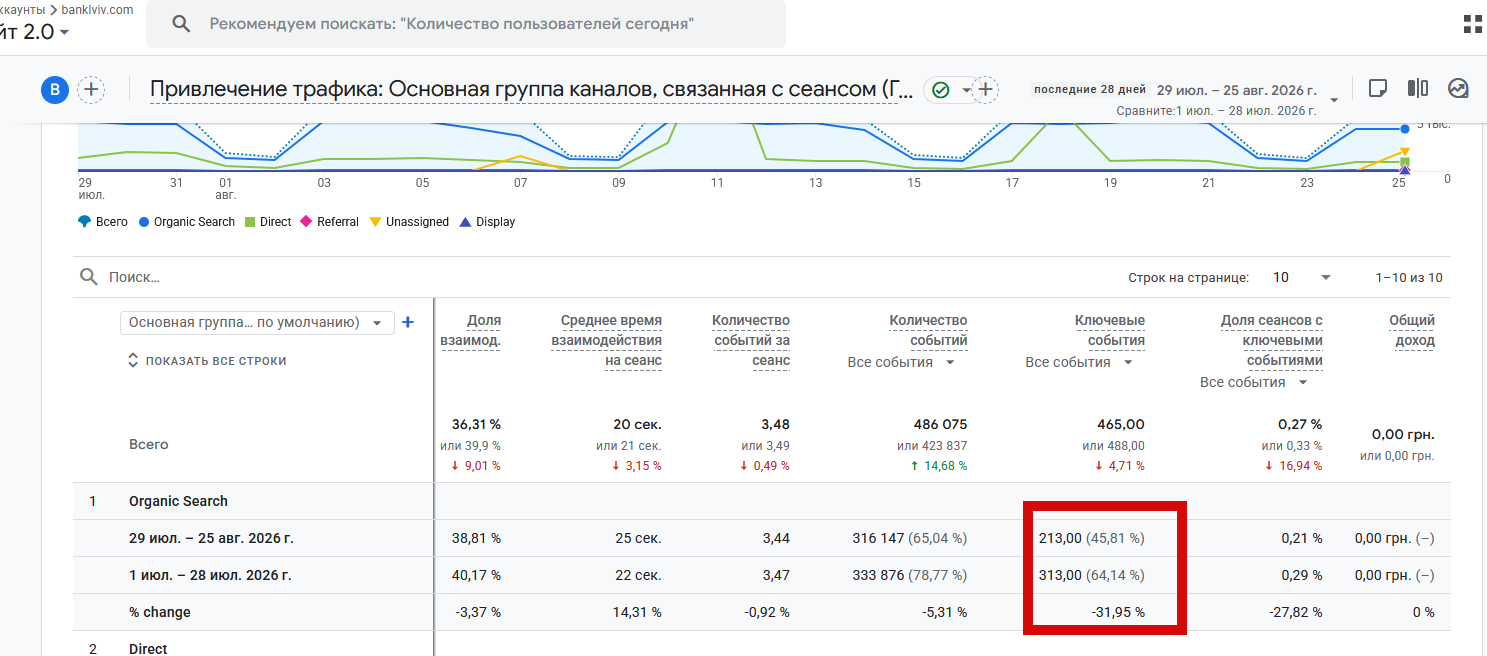Click the table search magnifier icon
This screenshot has height=656, width=1487.
89,277
